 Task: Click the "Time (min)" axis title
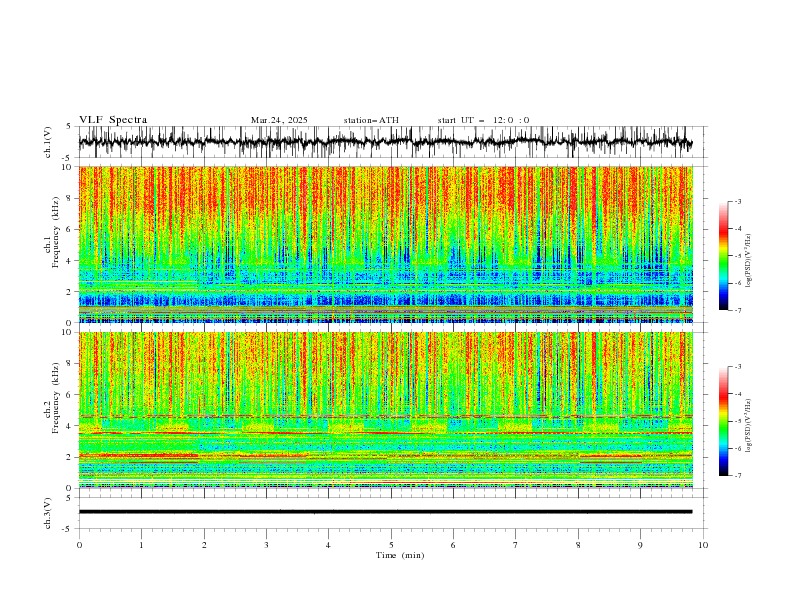(x=400, y=555)
